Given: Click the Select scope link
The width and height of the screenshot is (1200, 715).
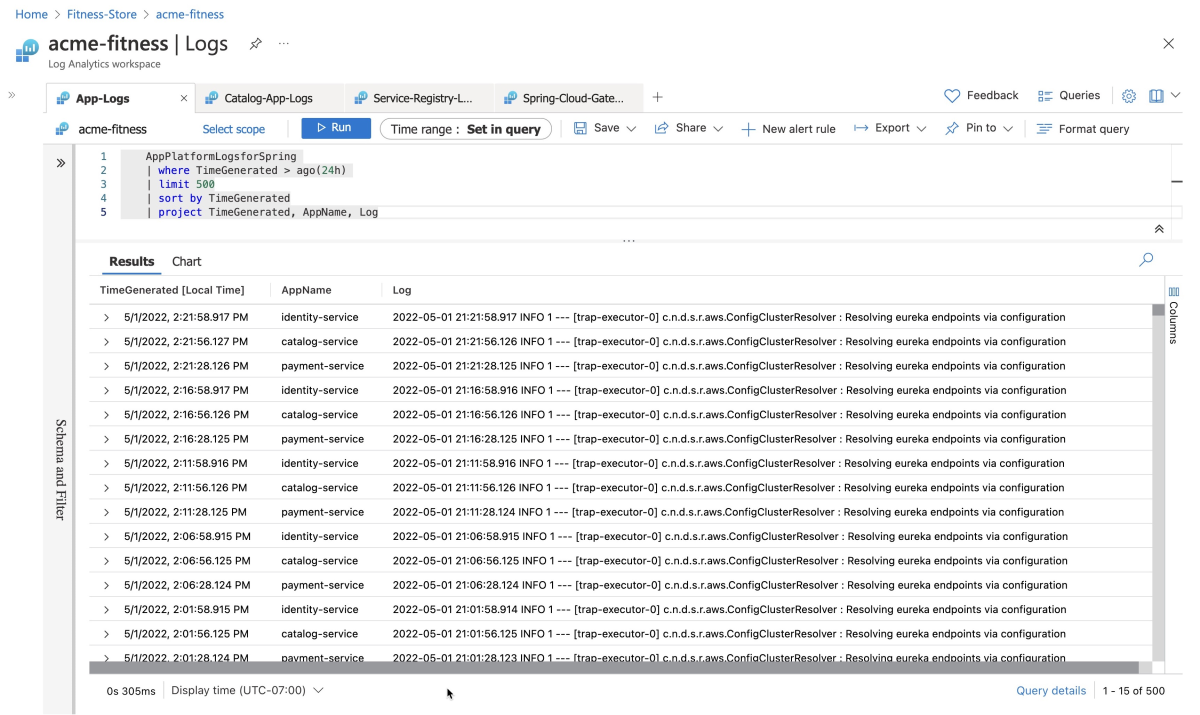Looking at the screenshot, I should click(x=234, y=129).
